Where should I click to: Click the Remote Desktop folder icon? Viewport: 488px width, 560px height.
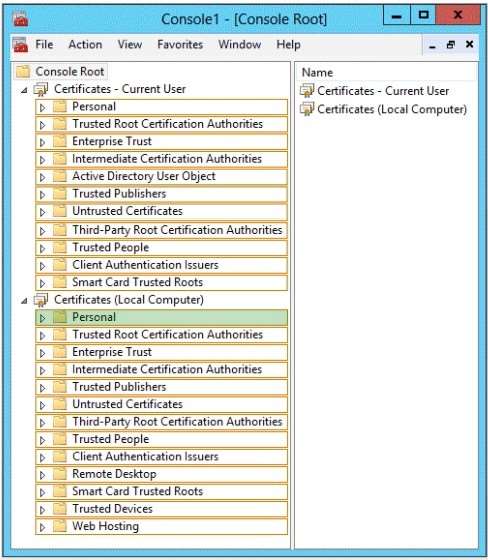tap(60, 474)
